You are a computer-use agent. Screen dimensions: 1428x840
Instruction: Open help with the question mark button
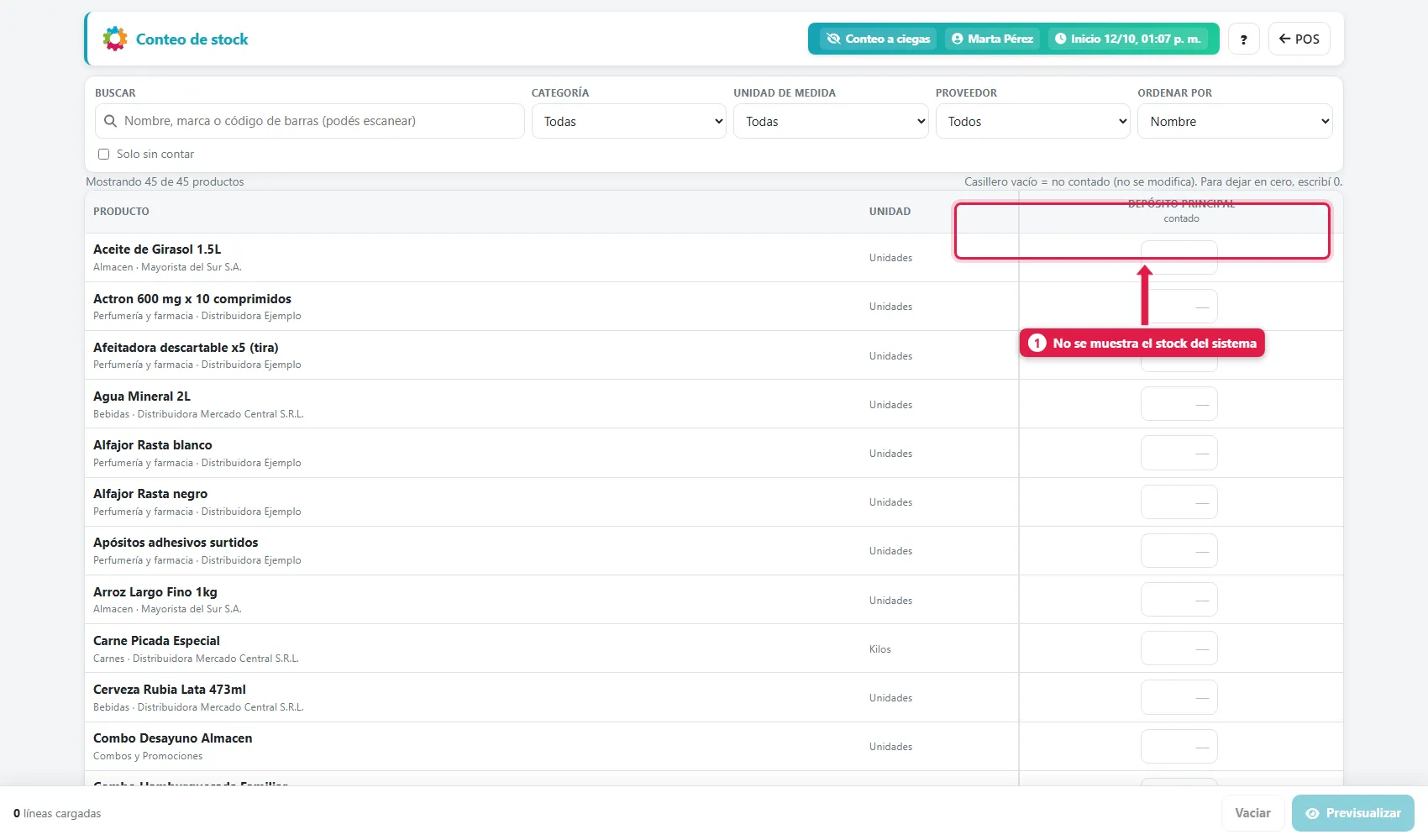point(1243,39)
